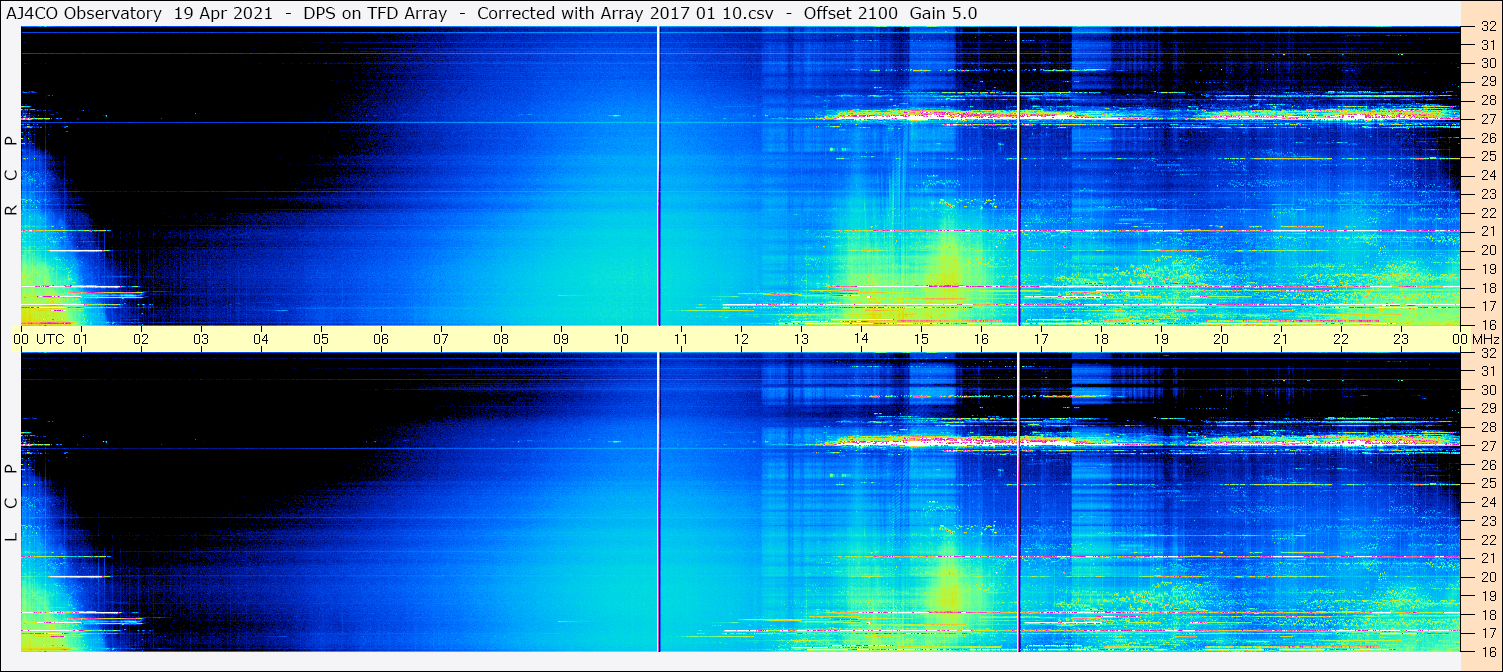Click white vertical marker after 16 UTC in LCP
The height and width of the screenshot is (672, 1503).
point(1018,502)
